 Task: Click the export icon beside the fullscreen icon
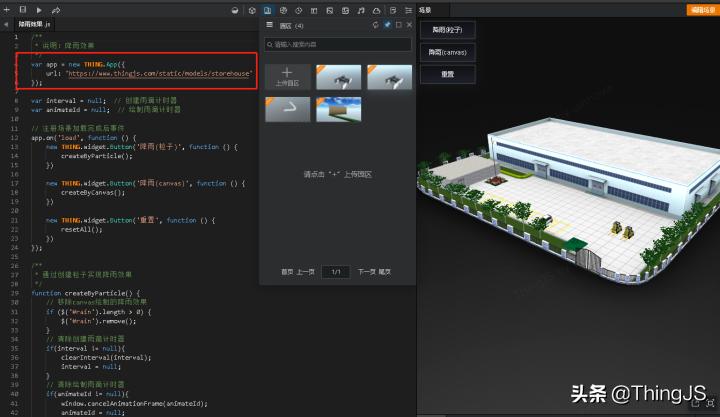(x=696, y=403)
